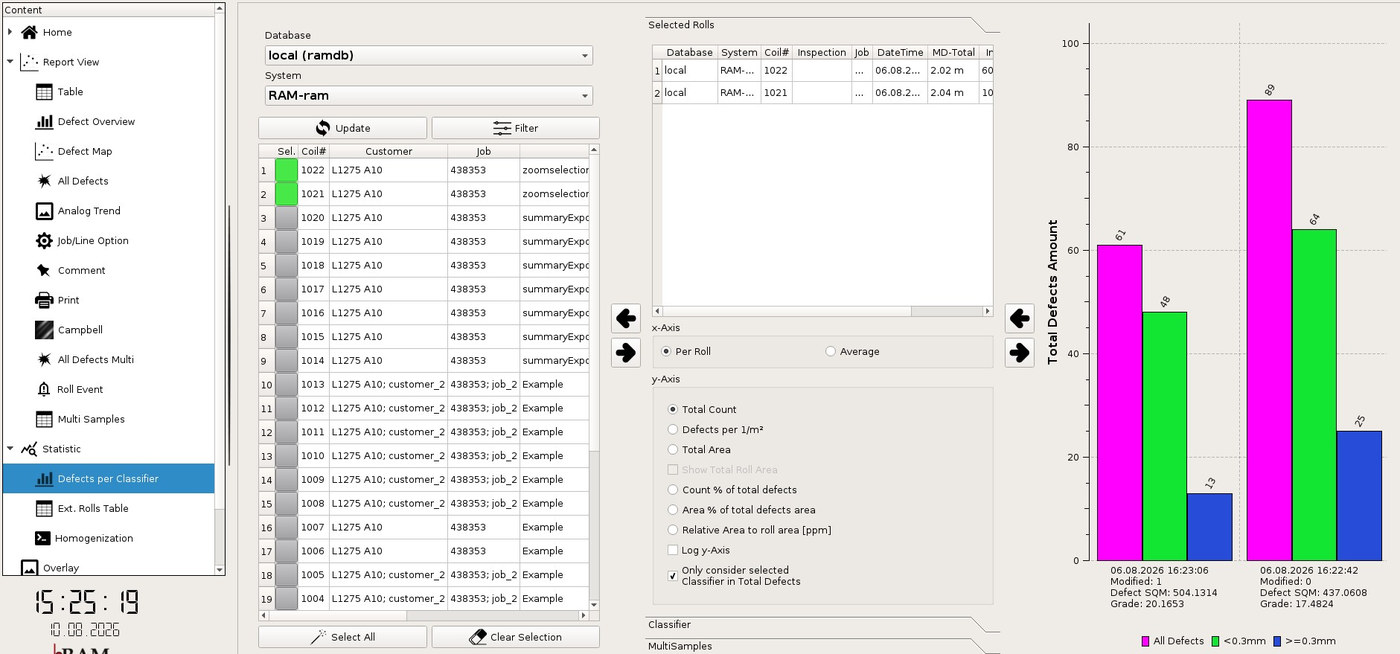Image resolution: width=1400 pixels, height=654 pixels.
Task: Open the Home icon in the content tree
Action: (29, 32)
